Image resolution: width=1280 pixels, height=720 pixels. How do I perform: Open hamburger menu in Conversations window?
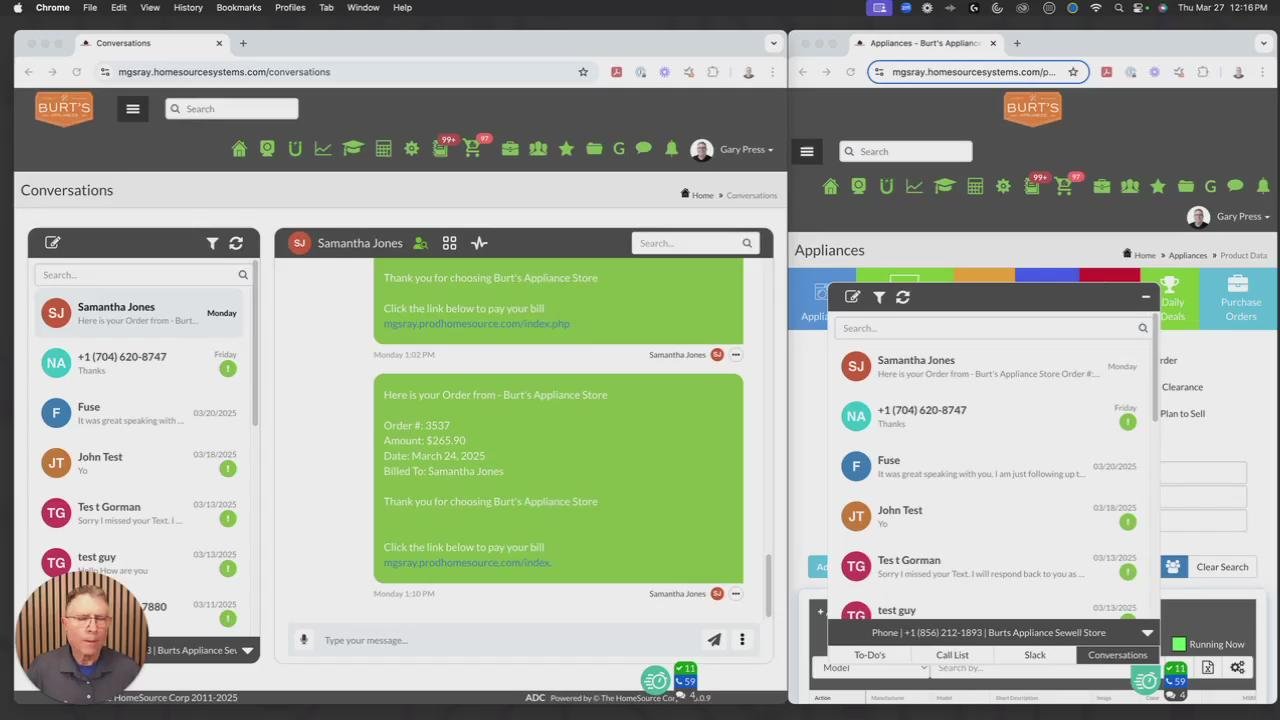coord(132,109)
